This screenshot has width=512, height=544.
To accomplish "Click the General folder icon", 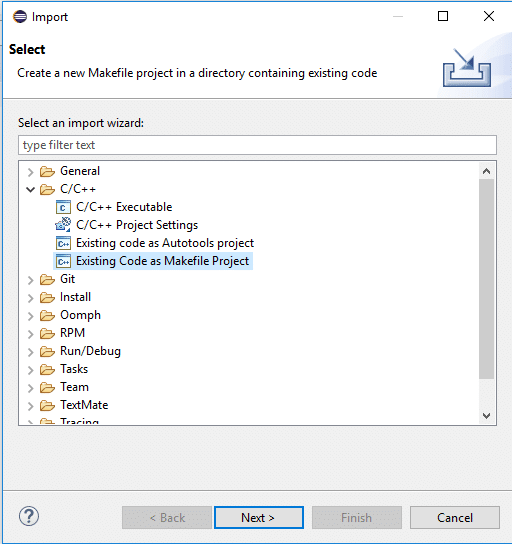I will point(47,171).
